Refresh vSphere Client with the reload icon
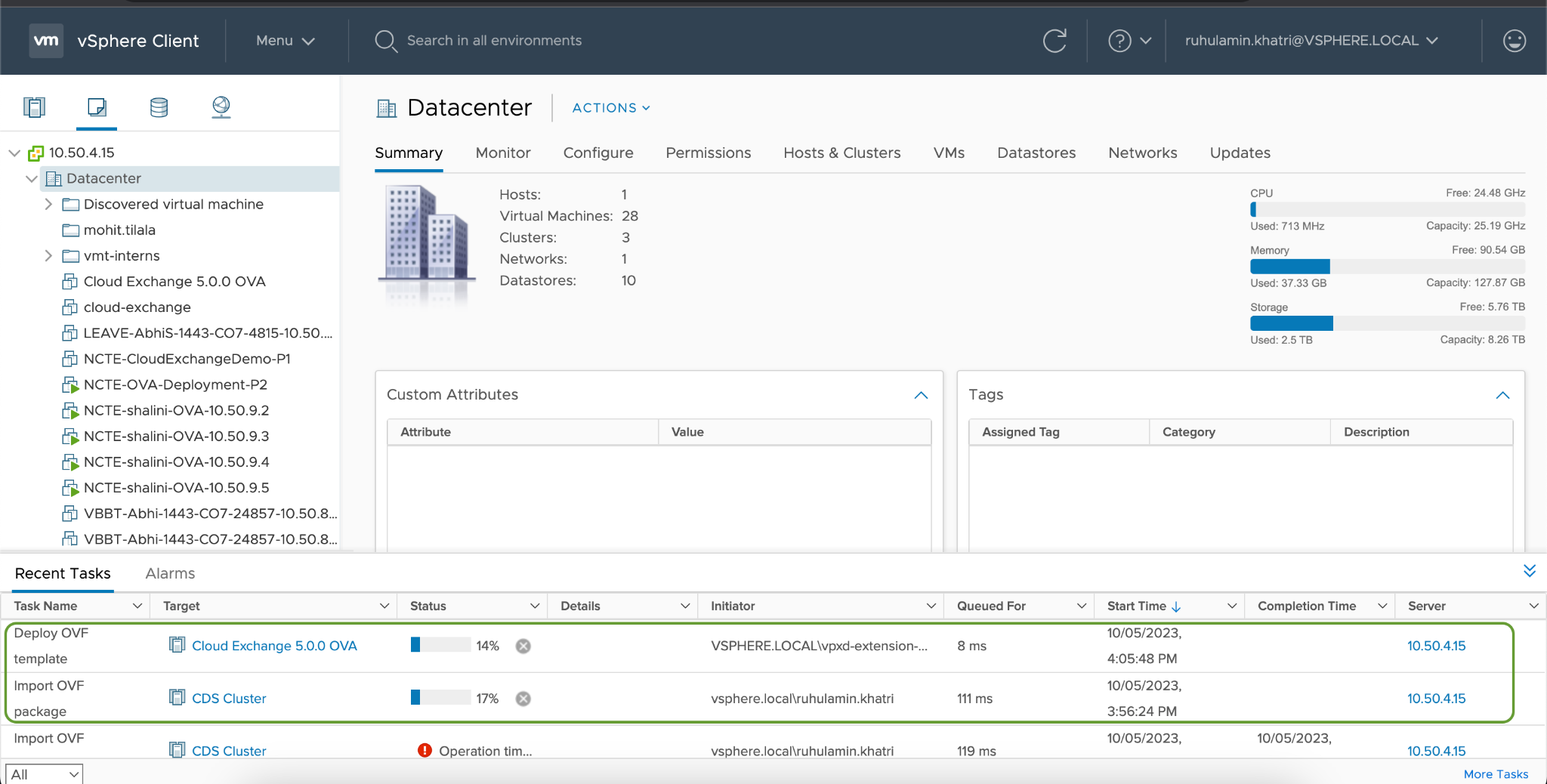 pos(1054,41)
